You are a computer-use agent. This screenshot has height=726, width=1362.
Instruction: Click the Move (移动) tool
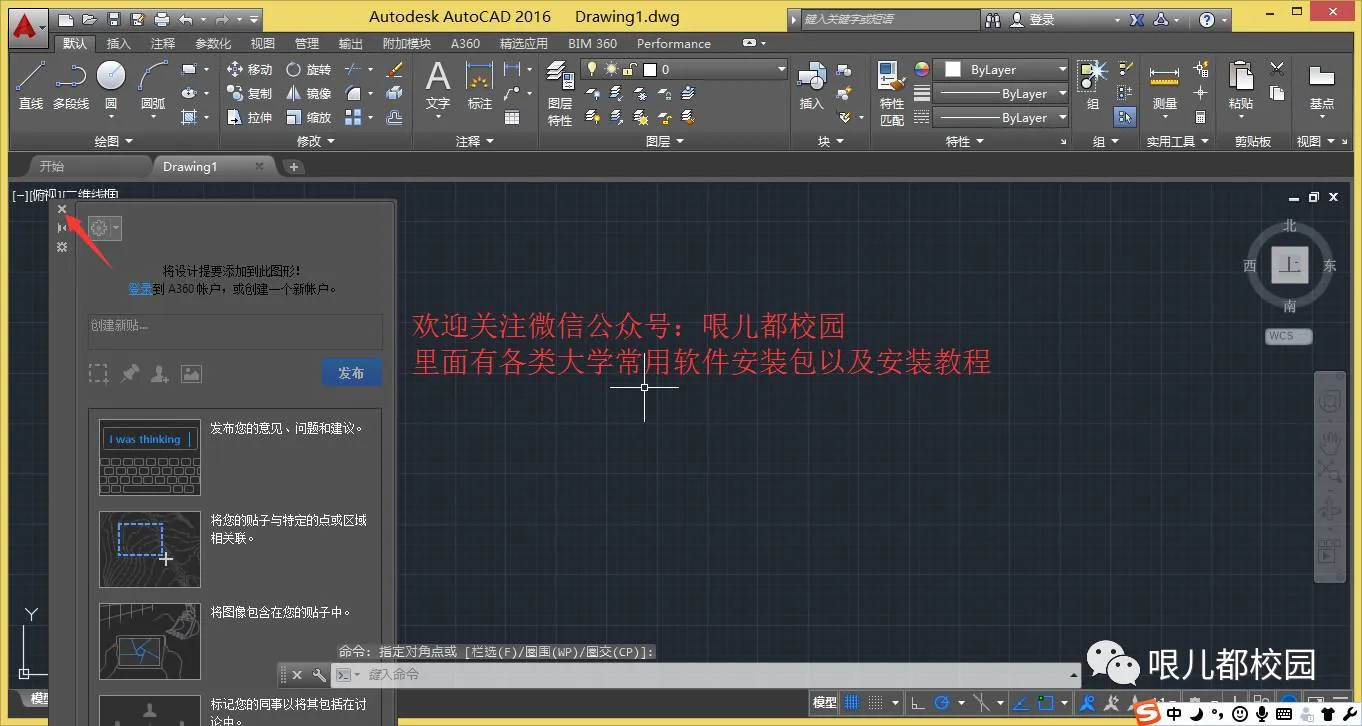coord(249,69)
